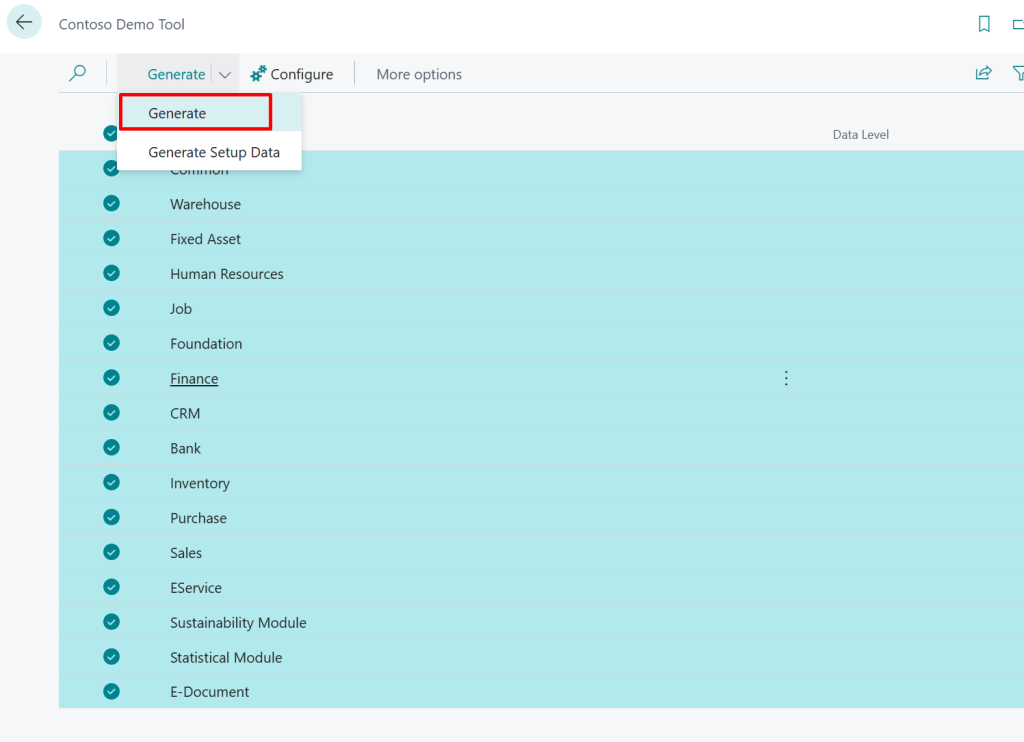Click the bookmark icon in the top bar
This screenshot has height=742, width=1024.
coord(984,22)
